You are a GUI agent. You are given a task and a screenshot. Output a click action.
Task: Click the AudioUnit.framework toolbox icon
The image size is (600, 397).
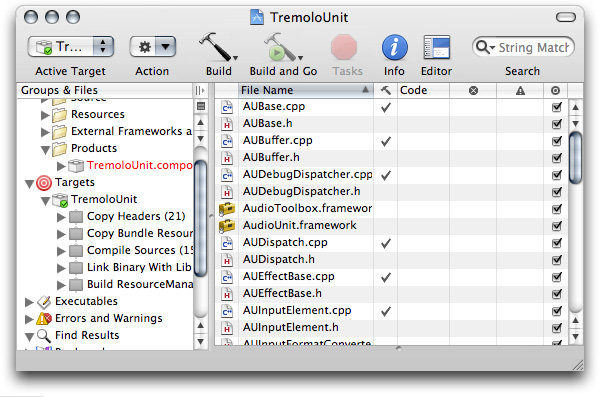click(227, 225)
